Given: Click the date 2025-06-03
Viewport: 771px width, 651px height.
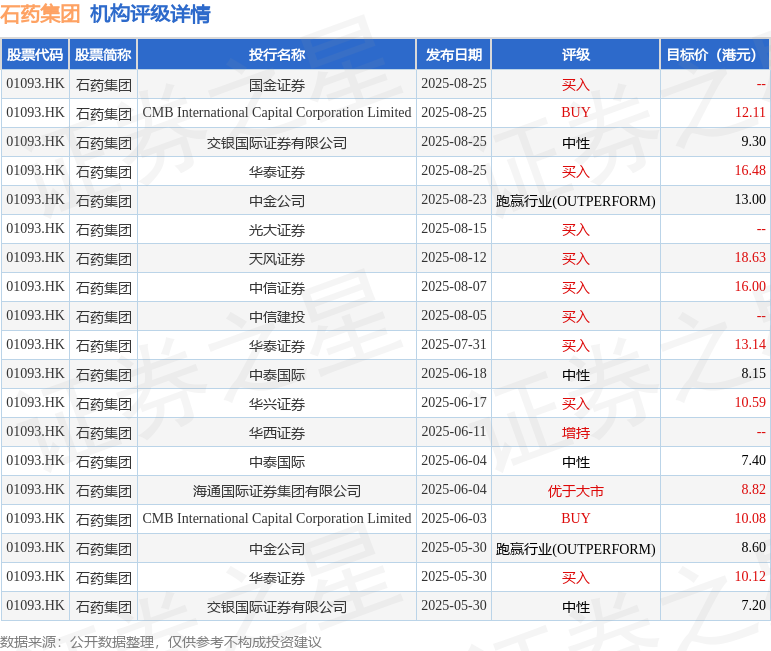Looking at the screenshot, I should pyautogui.click(x=454, y=519).
